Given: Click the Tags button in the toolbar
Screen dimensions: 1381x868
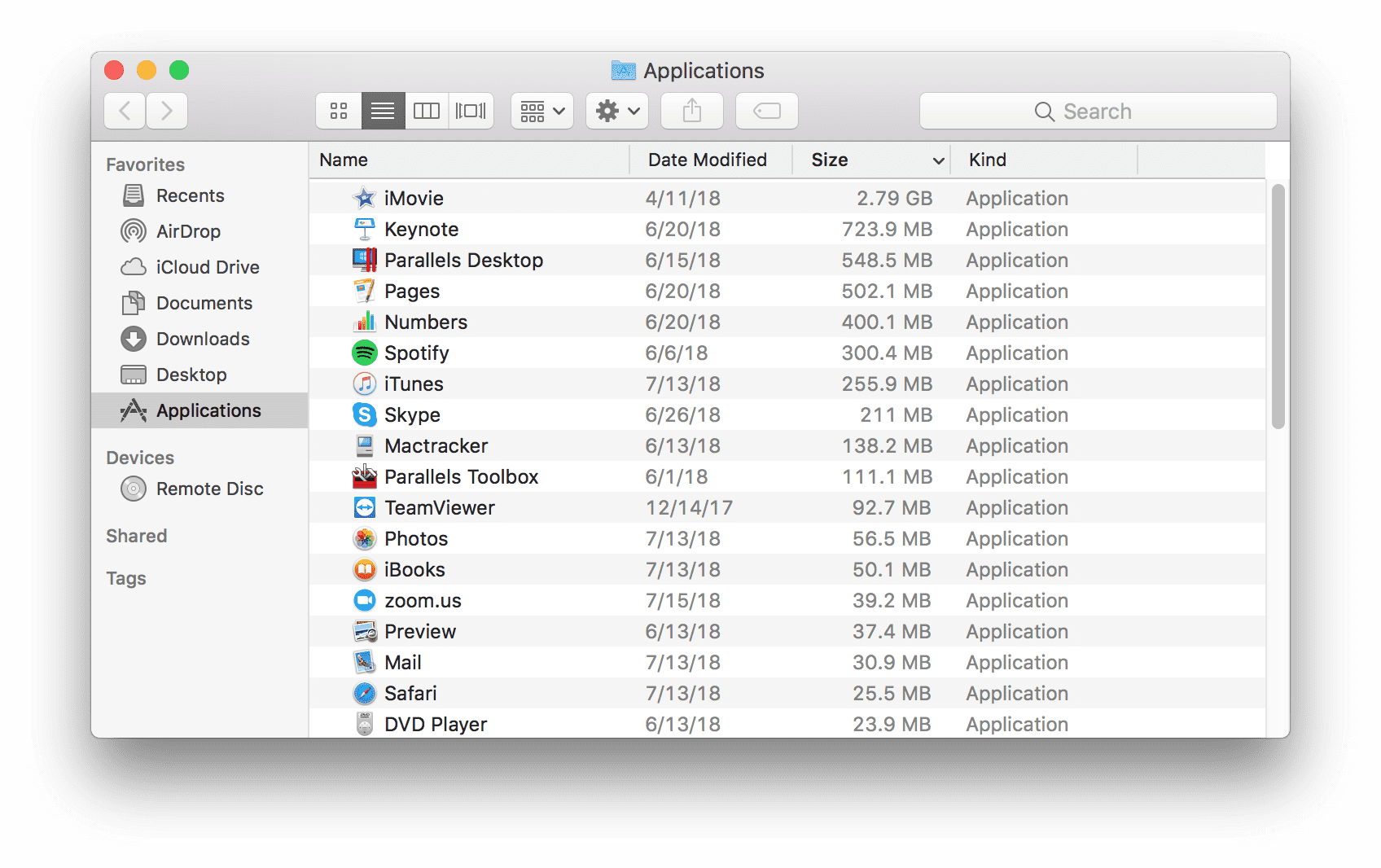Looking at the screenshot, I should point(765,111).
